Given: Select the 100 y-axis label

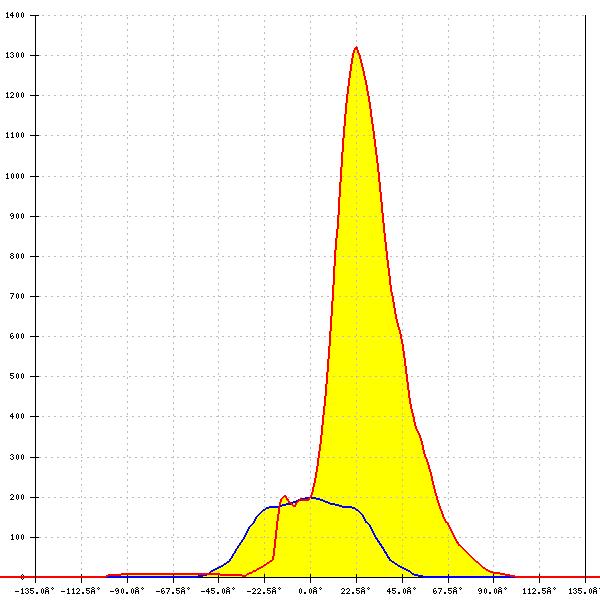Looking at the screenshot, I should click(17, 537).
